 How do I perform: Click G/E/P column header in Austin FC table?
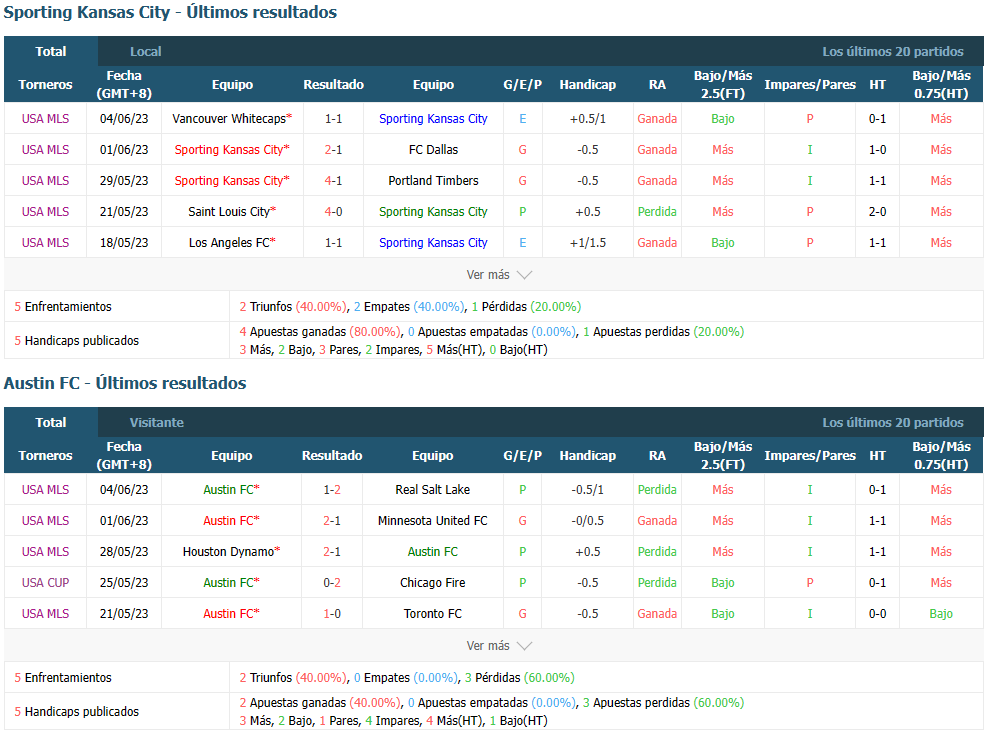pyautogui.click(x=522, y=456)
